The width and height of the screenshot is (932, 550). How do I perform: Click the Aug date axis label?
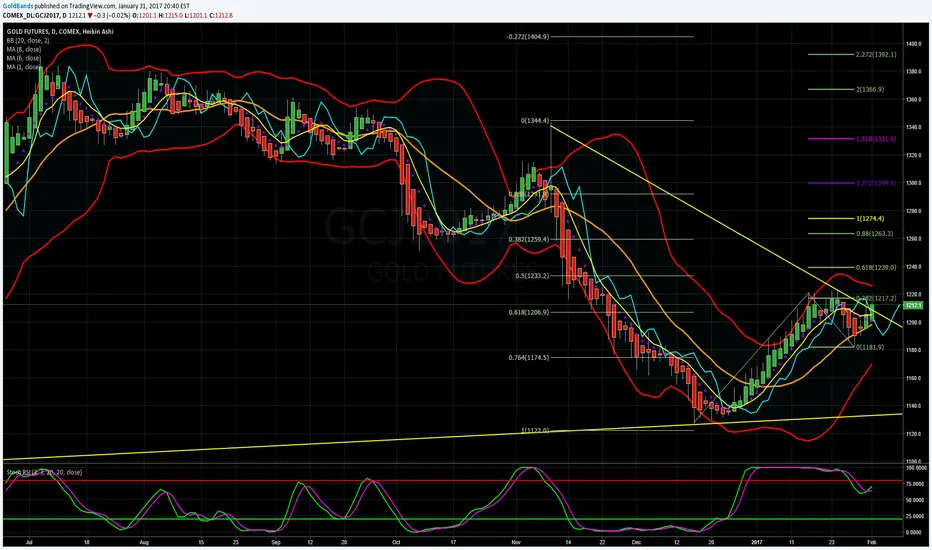144,542
